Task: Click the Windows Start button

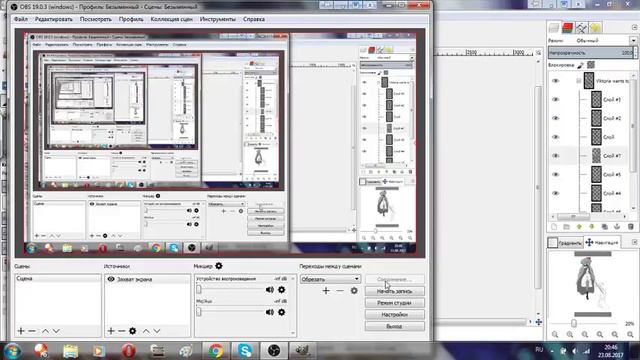Action: [x=12, y=351]
